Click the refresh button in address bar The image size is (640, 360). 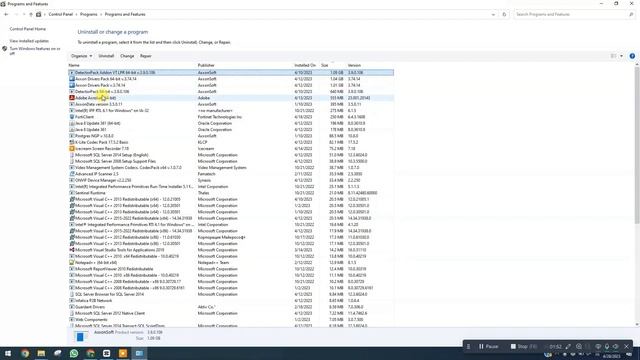(504, 14)
